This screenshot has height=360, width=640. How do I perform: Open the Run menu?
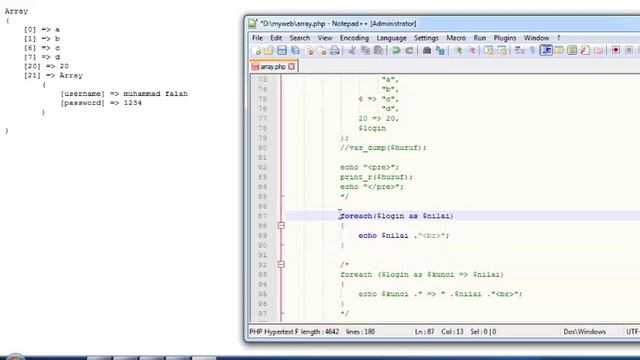pyautogui.click(x=480, y=38)
